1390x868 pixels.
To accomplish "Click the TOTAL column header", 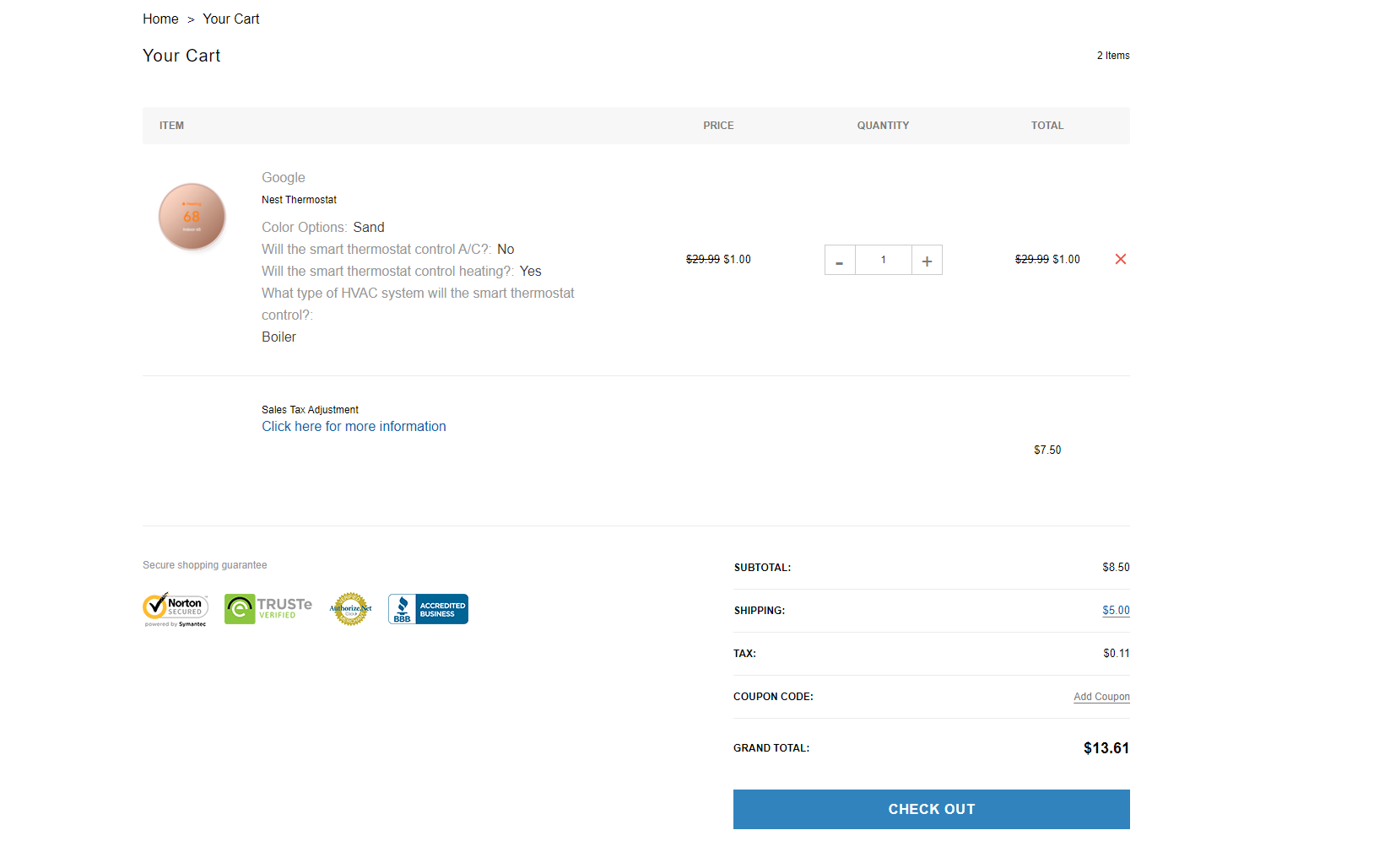I will click(1047, 126).
